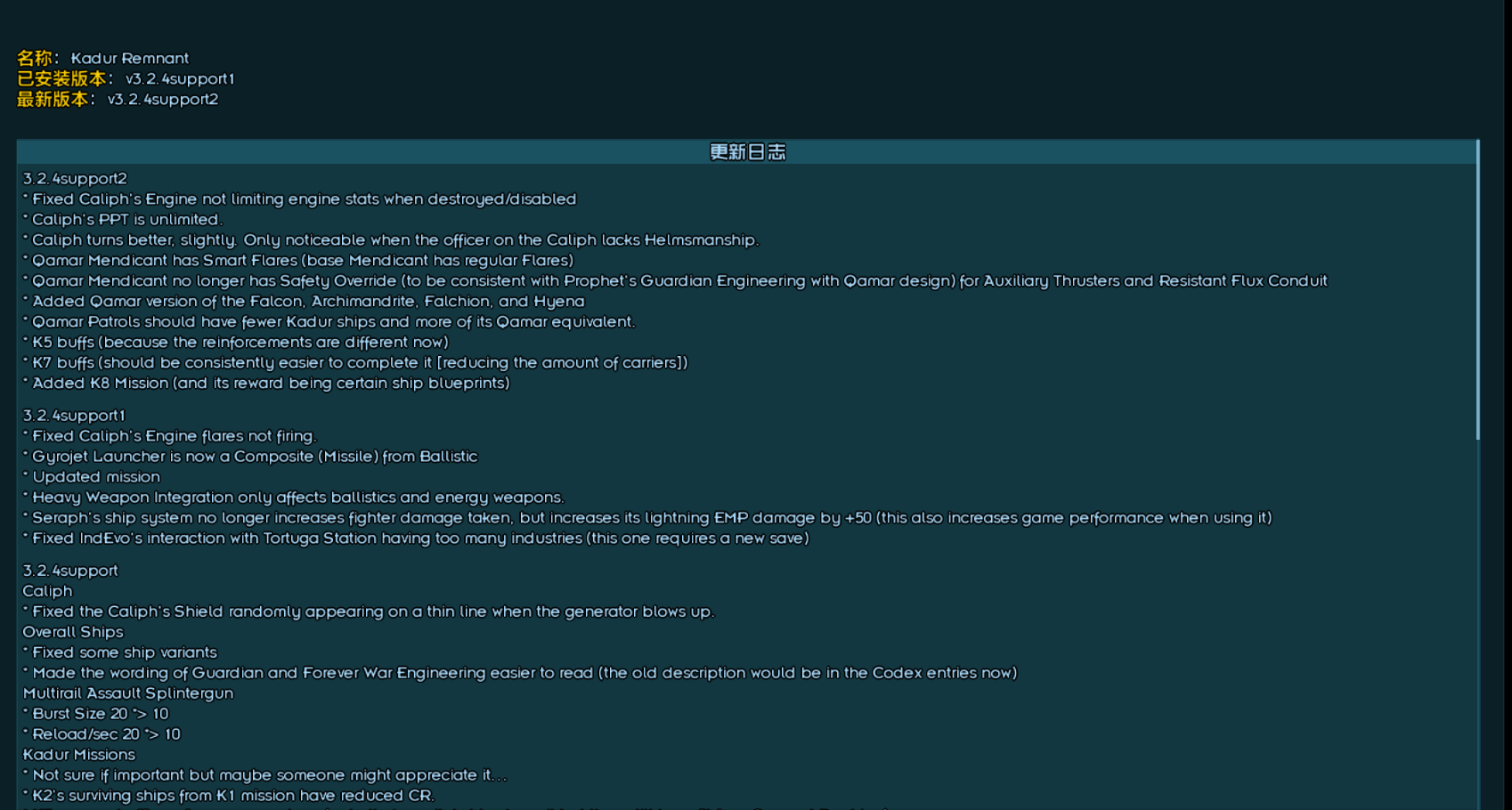The image size is (1512, 810).
Task: Click the scrollbar track below the thumb
Action: [1477, 623]
